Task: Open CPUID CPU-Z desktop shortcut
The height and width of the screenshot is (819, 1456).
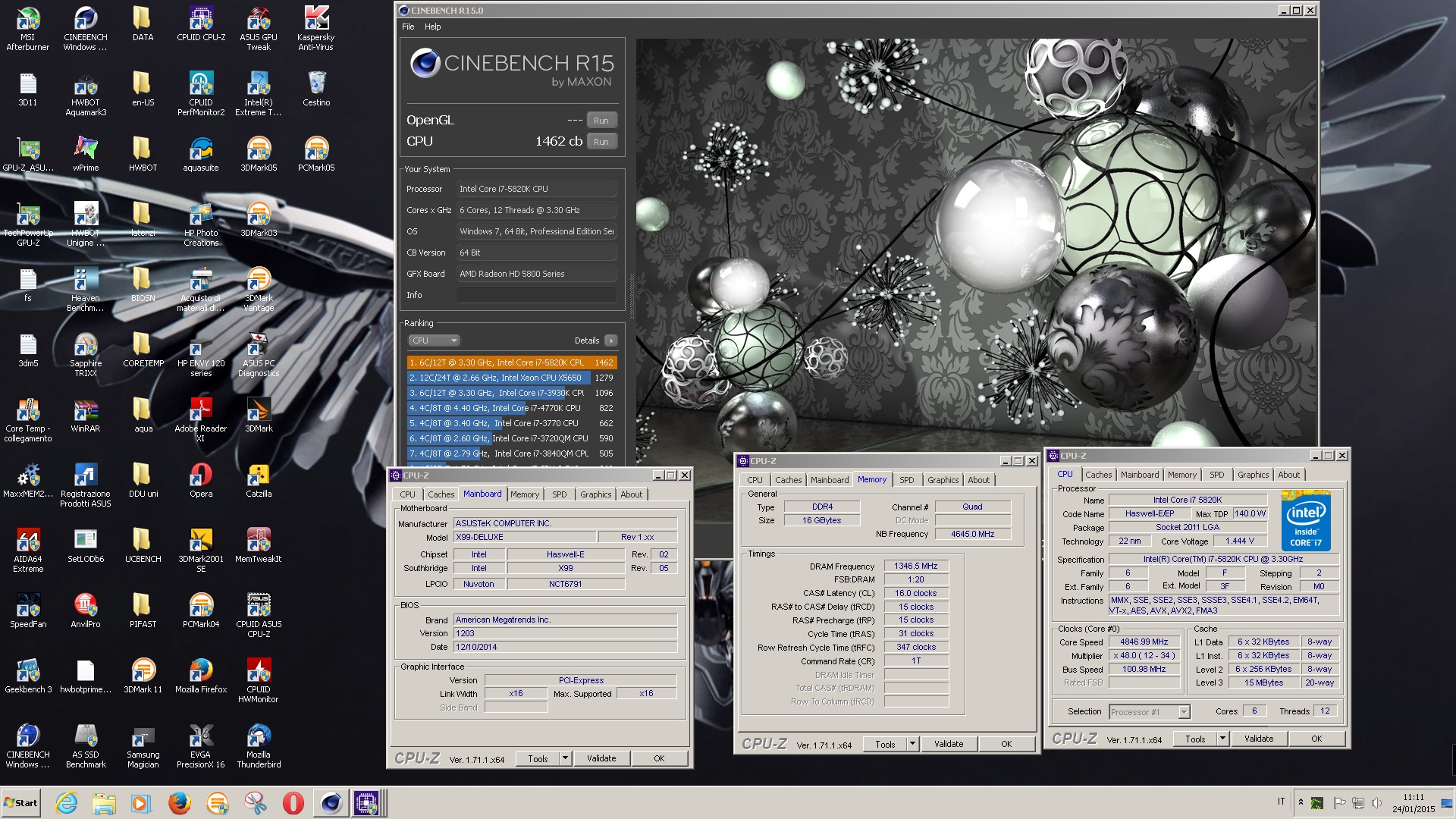Action: tap(201, 24)
